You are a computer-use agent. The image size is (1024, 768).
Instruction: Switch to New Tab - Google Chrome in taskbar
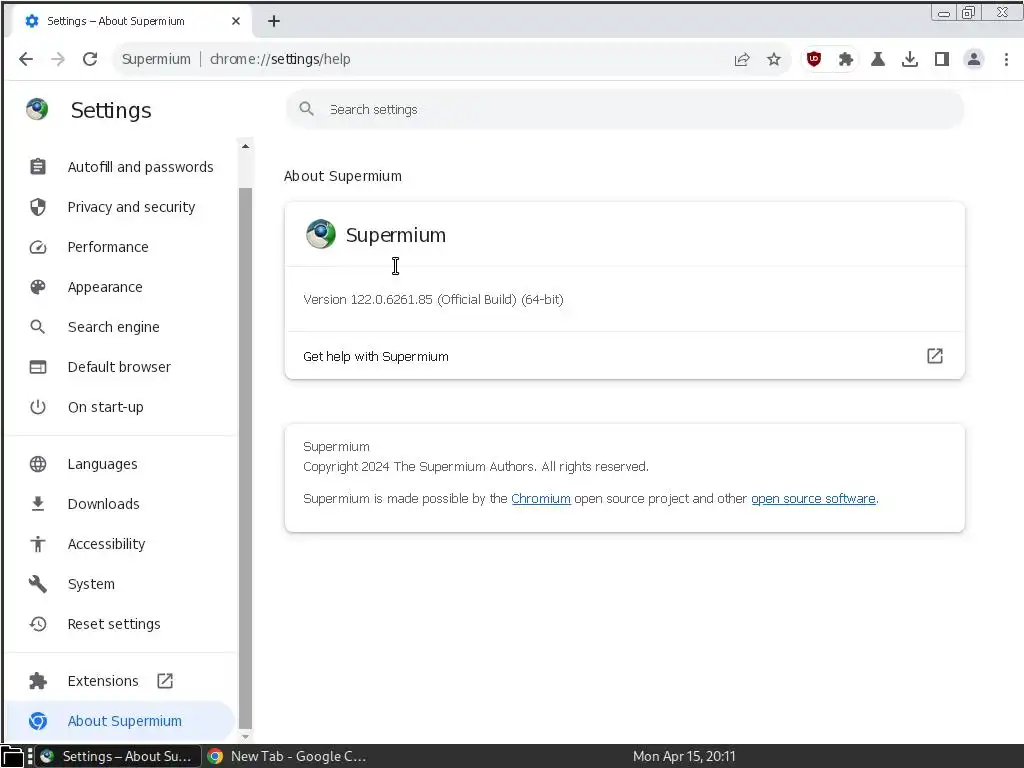pyautogui.click(x=288, y=756)
